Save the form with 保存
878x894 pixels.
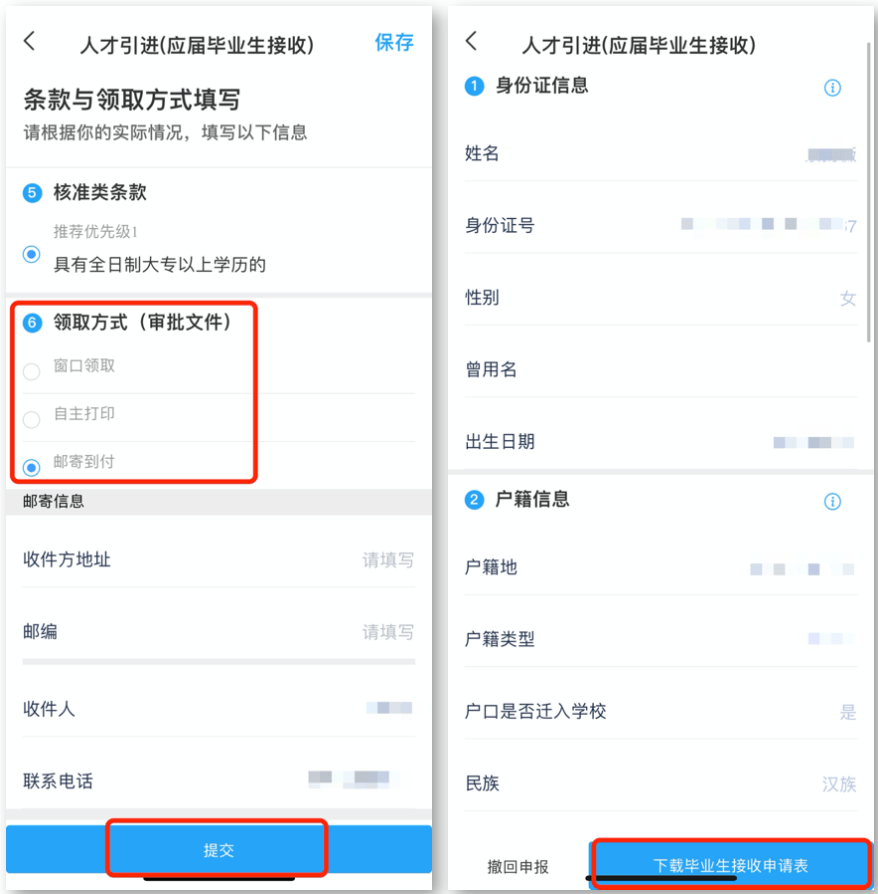tap(394, 42)
